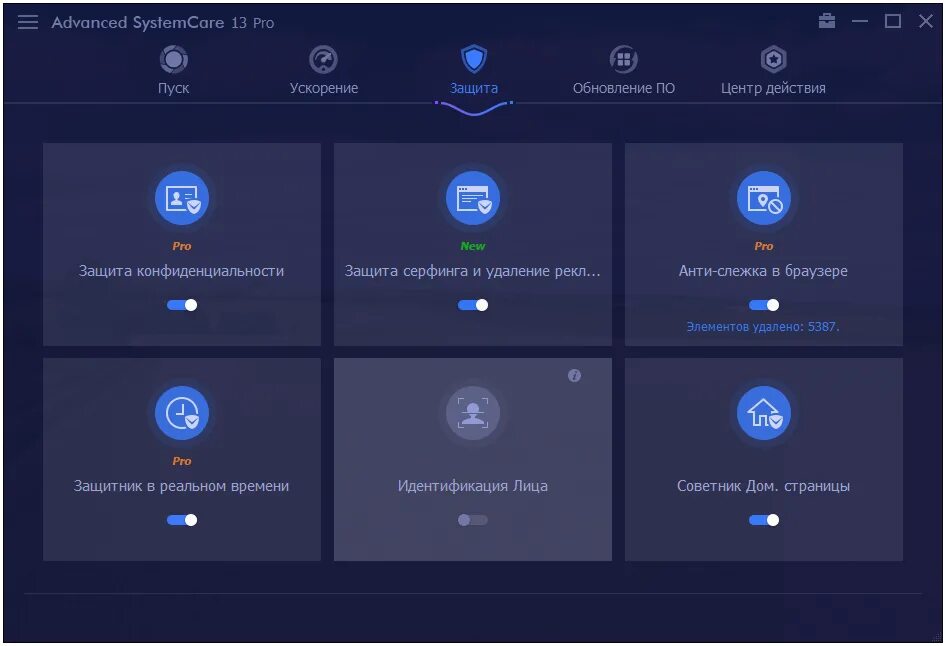Viewport: 946px width, 646px height.
Task: Click Pro badge on Защита конфиденциальности
Action: click(x=182, y=246)
